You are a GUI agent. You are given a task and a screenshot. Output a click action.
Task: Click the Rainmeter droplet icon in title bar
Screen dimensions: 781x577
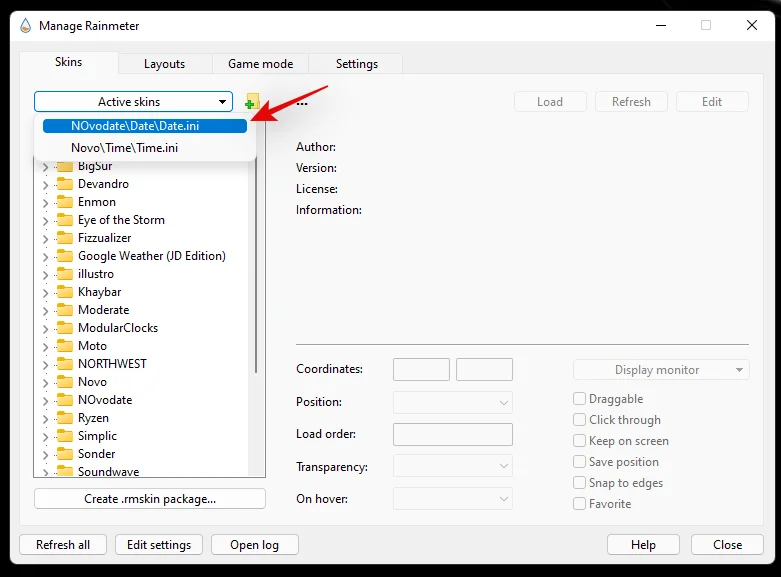pos(25,25)
